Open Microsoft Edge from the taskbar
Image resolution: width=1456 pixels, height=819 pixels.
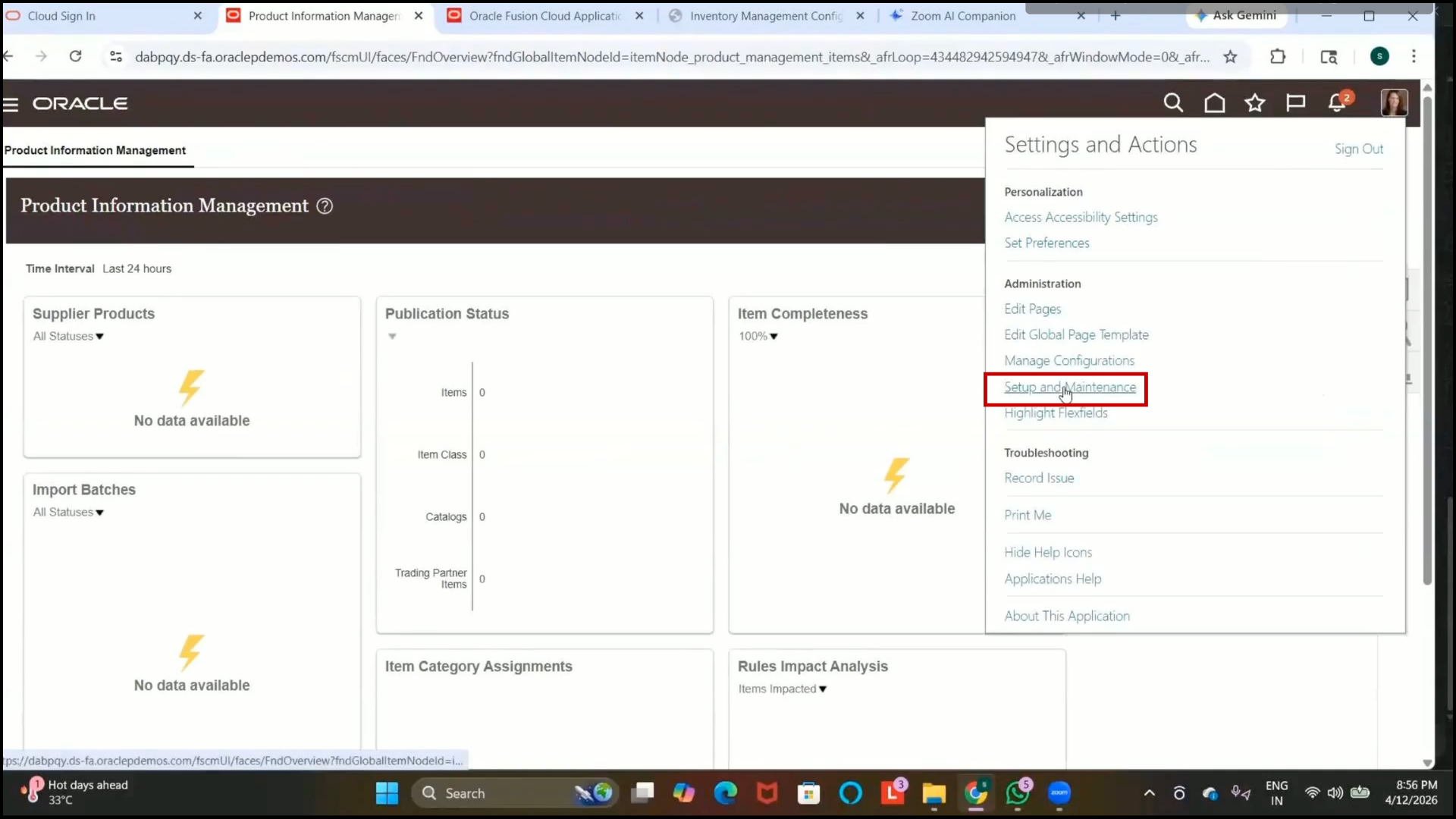click(726, 793)
